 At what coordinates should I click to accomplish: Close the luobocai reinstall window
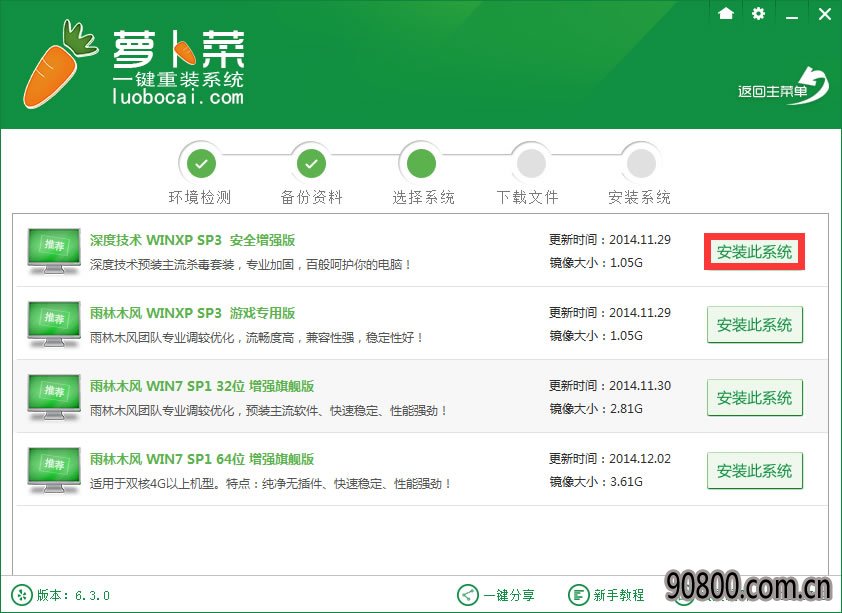point(825,14)
